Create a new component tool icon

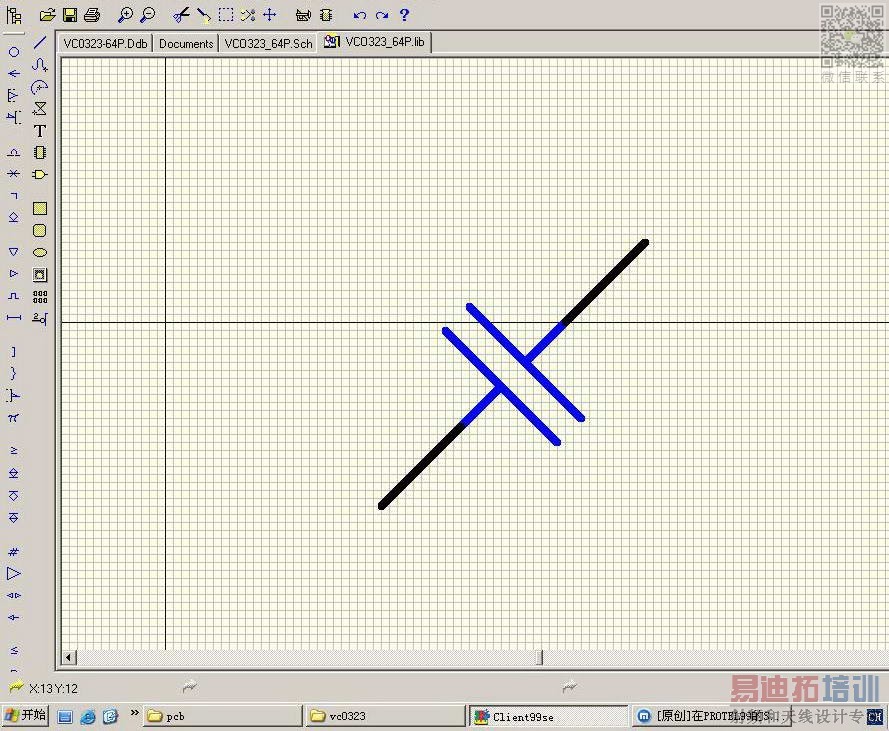[40, 153]
